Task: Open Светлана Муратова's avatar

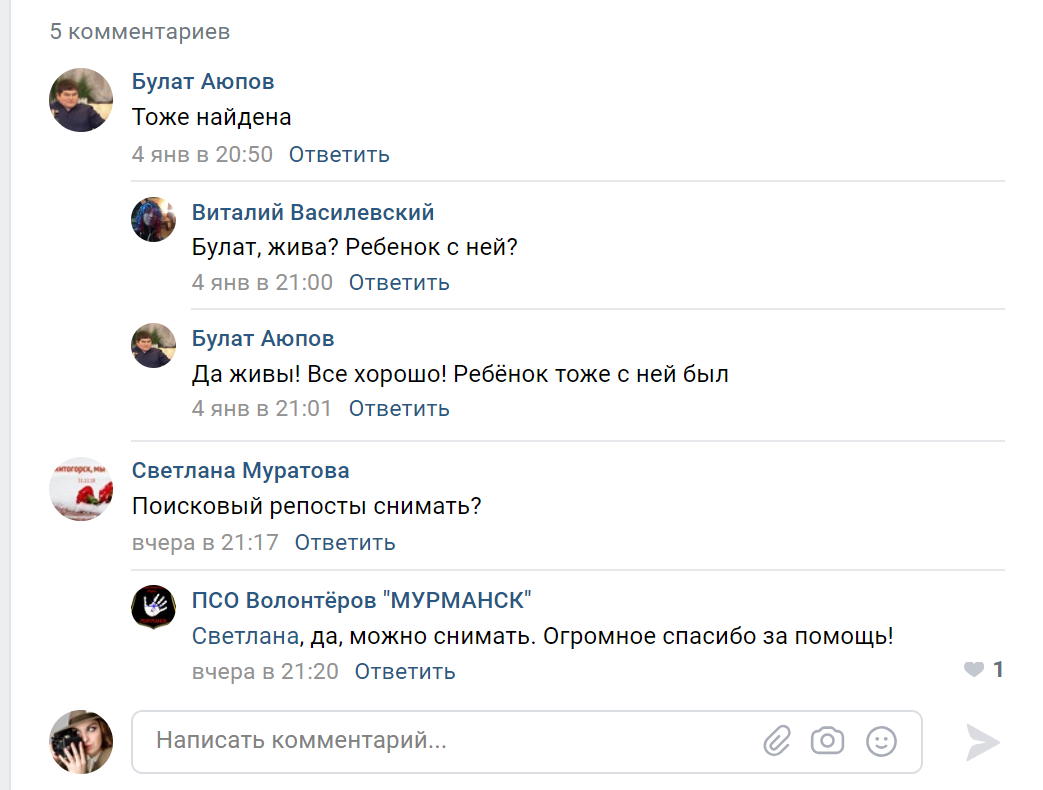Action: (x=81, y=489)
